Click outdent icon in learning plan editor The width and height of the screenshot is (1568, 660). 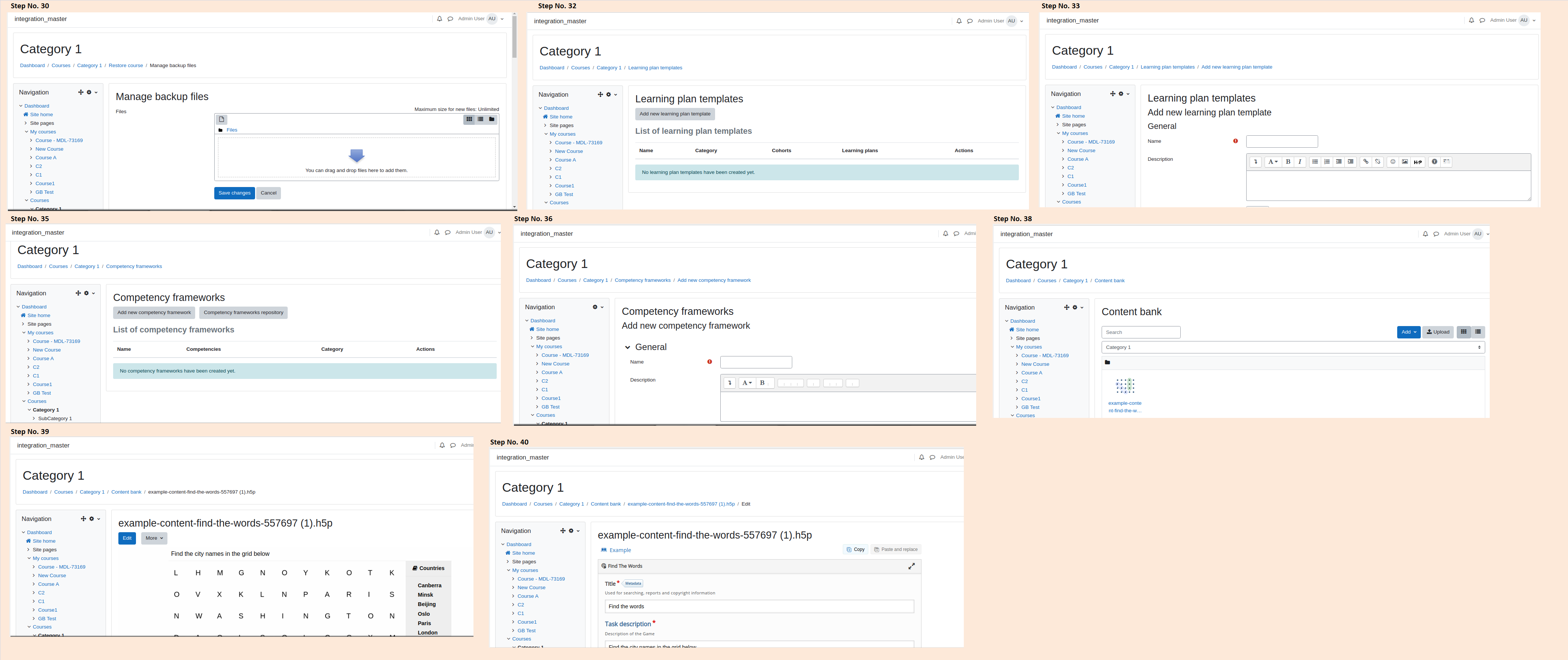(x=1338, y=162)
